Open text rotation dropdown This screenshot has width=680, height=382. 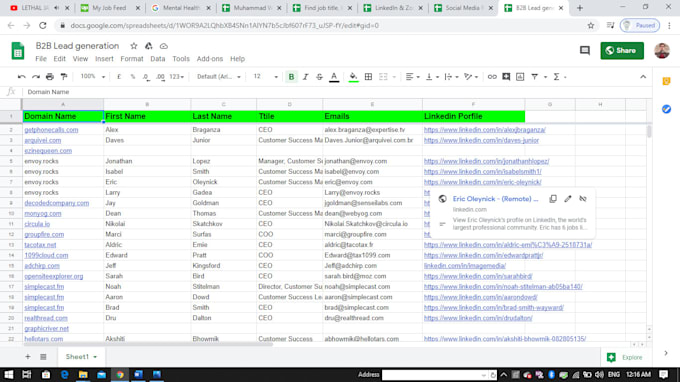(x=471, y=77)
